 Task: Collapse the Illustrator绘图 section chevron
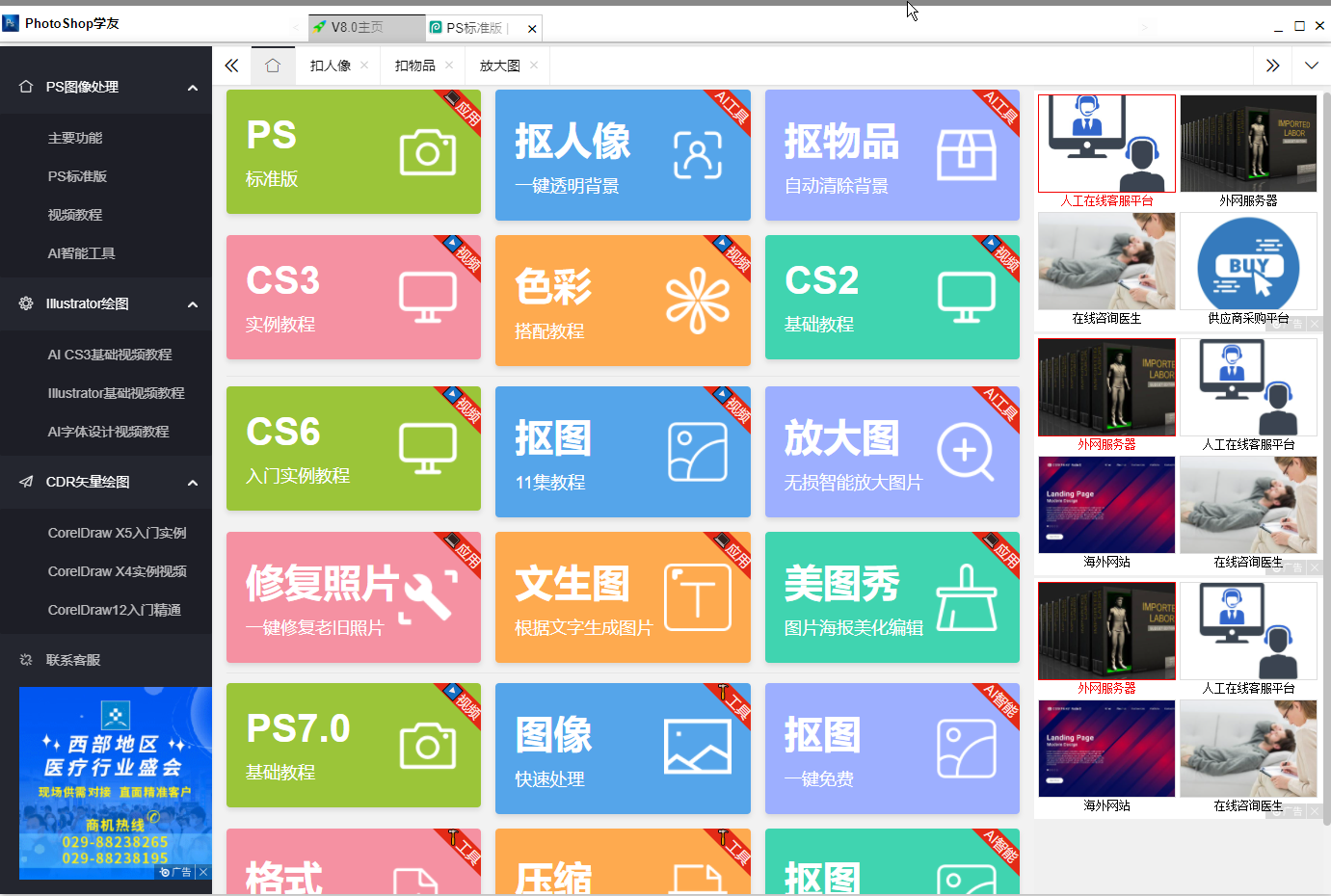193,304
